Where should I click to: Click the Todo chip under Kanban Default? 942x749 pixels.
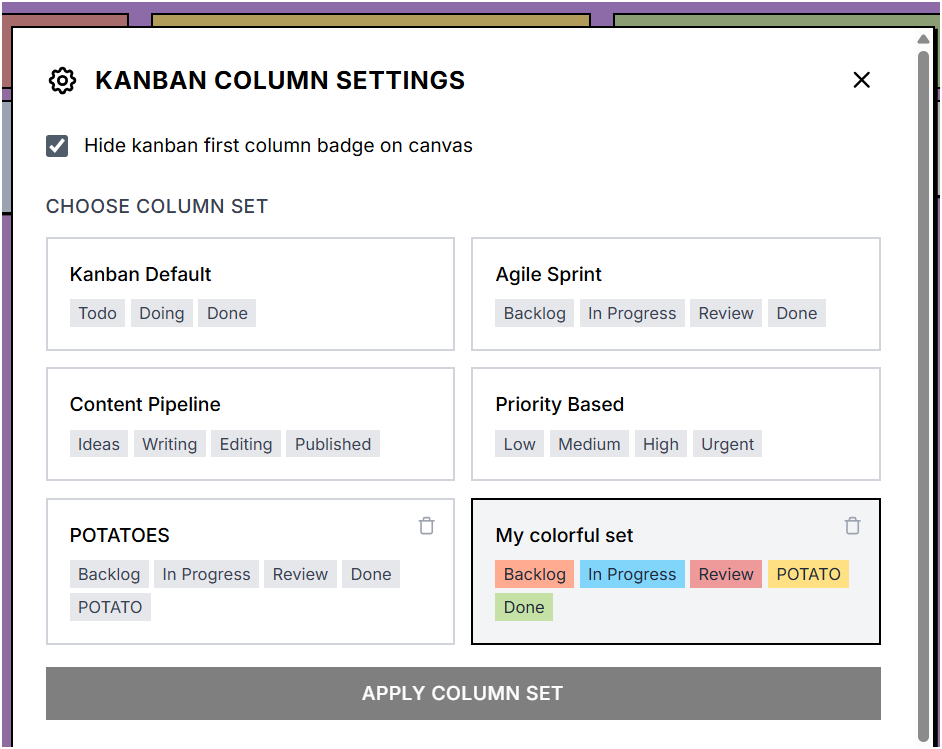(x=97, y=313)
